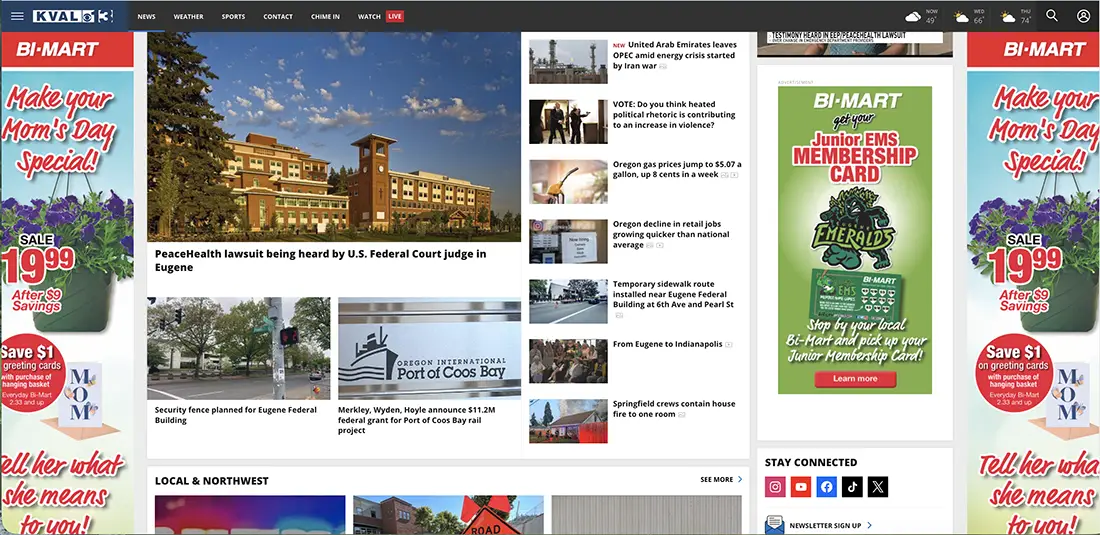Open the News menu

pyautogui.click(x=147, y=16)
